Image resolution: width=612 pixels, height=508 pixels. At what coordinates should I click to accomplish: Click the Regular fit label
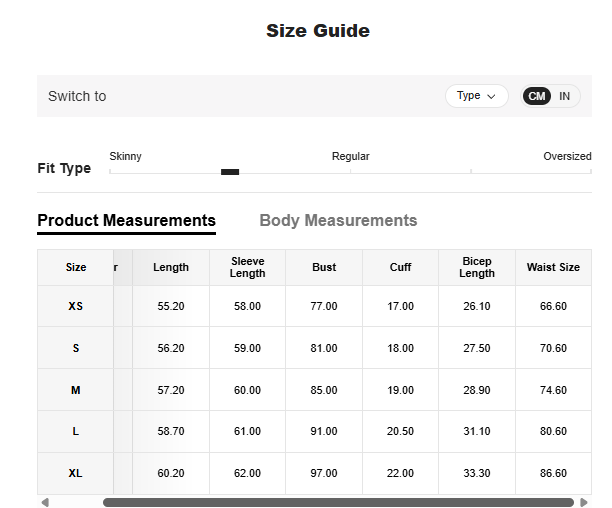(x=351, y=156)
